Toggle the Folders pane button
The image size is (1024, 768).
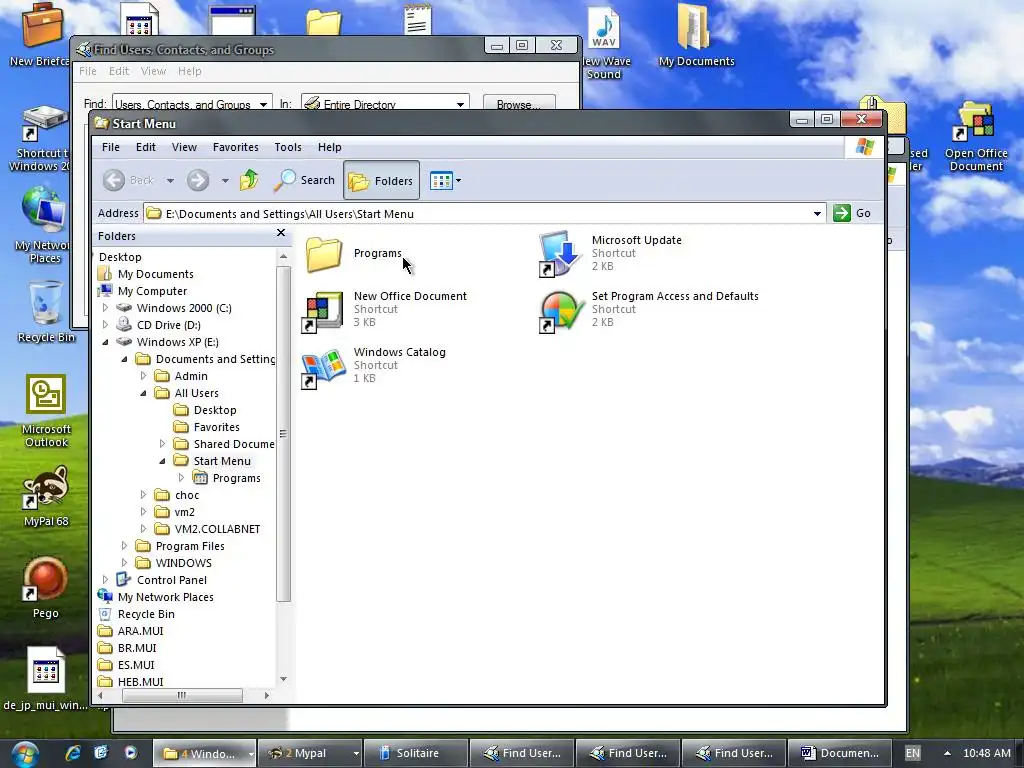pyautogui.click(x=381, y=180)
